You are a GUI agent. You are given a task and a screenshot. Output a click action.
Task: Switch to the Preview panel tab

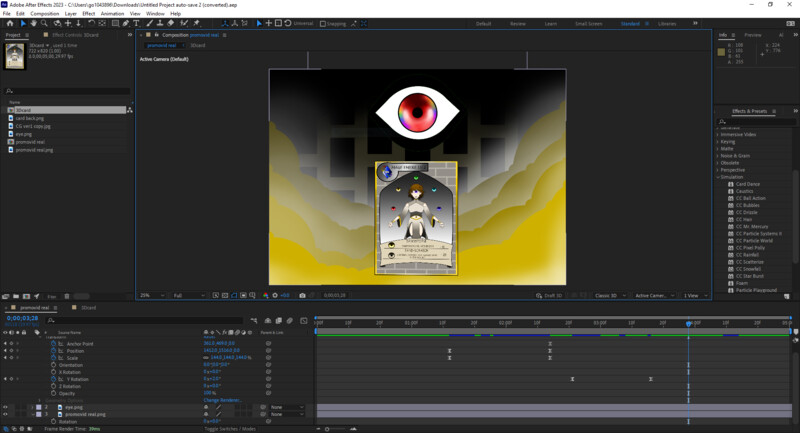[752, 34]
